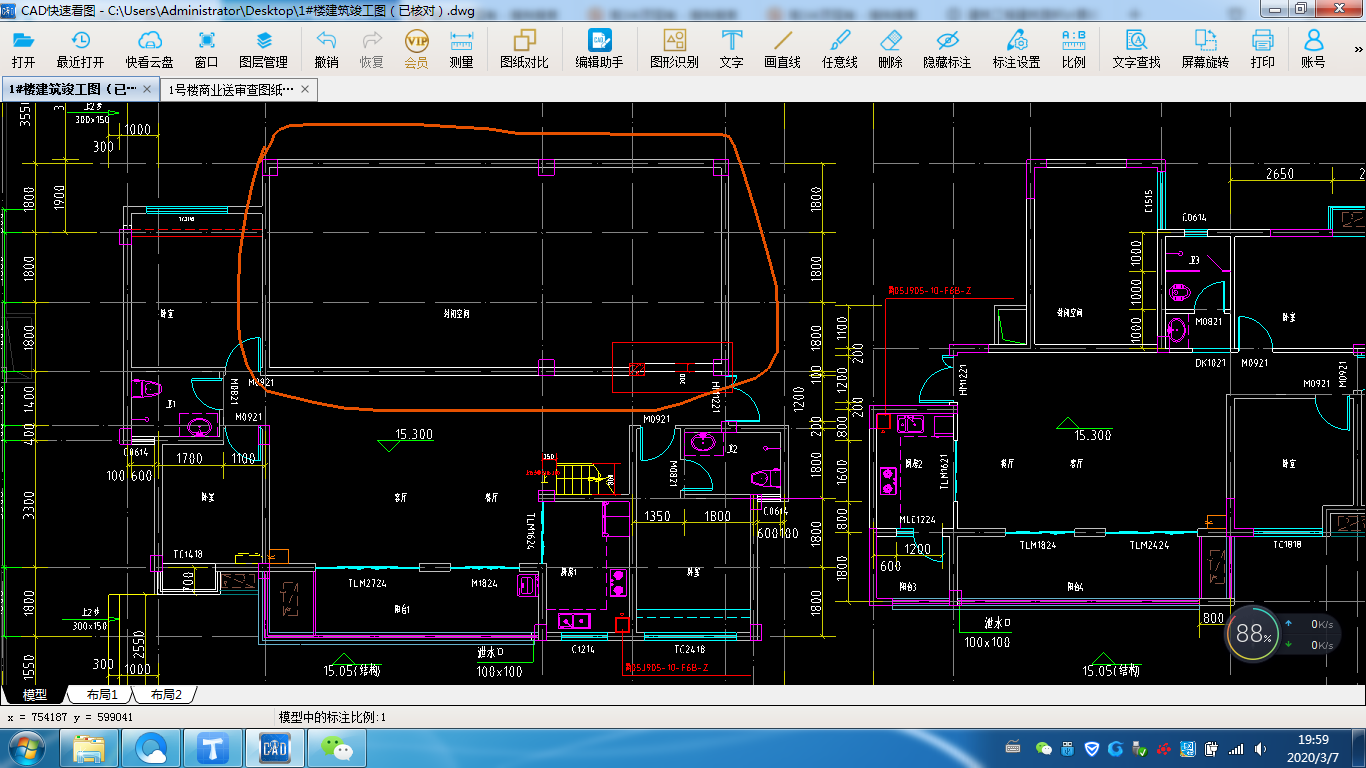Click the TLM2424 door label
The image size is (1366, 768).
coord(1150,545)
